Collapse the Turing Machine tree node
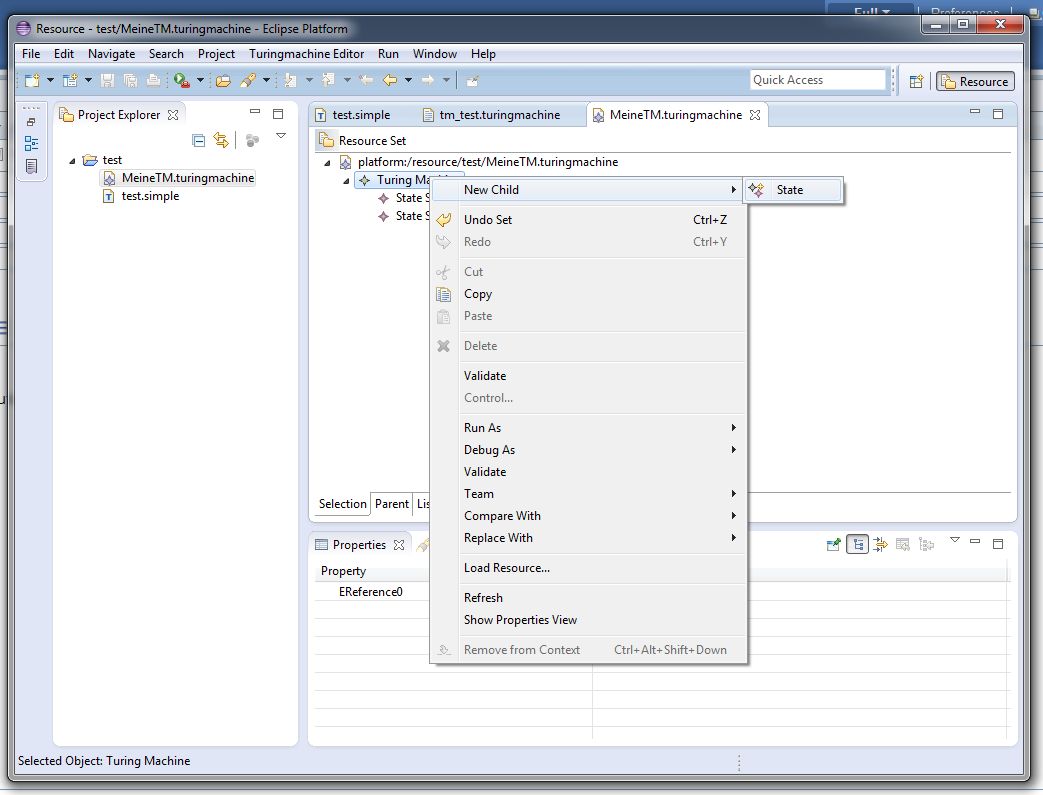Image resolution: width=1043 pixels, height=795 pixels. tap(346, 180)
